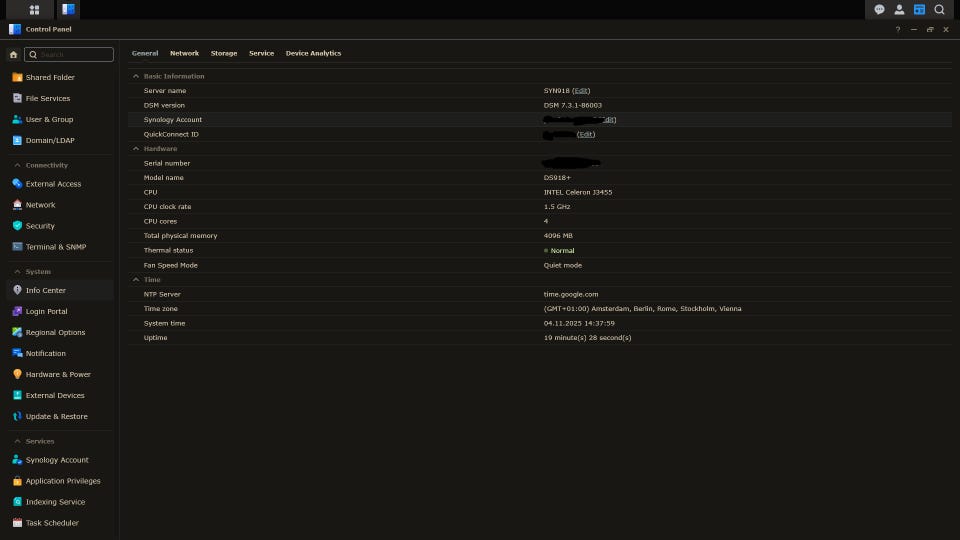Collapse the System sidebar group
Screen dimensions: 960x540
click(17, 272)
